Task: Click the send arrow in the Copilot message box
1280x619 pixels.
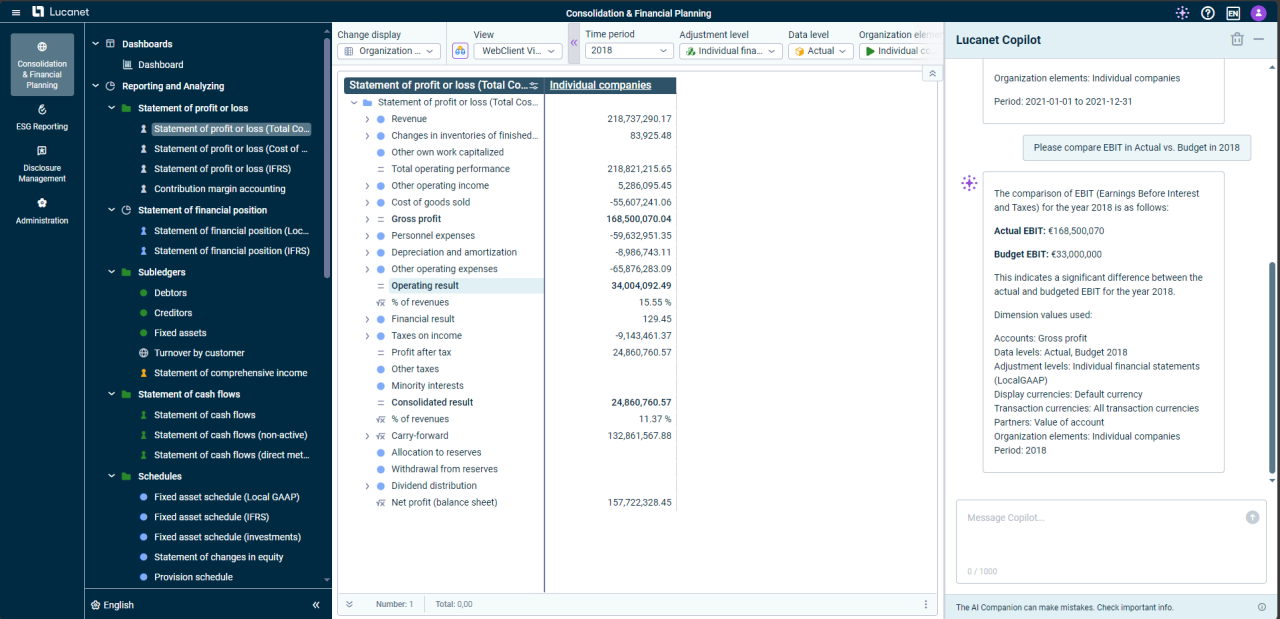Action: (x=1252, y=516)
